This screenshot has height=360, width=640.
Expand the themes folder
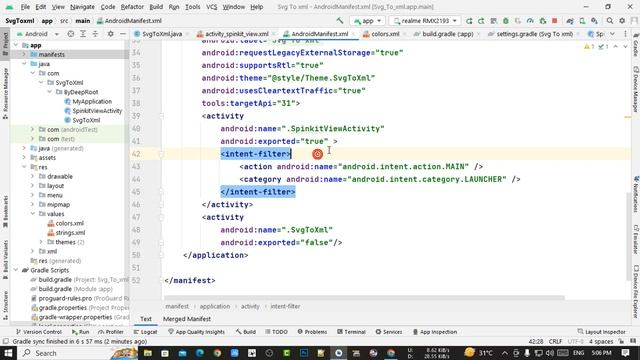point(41,242)
